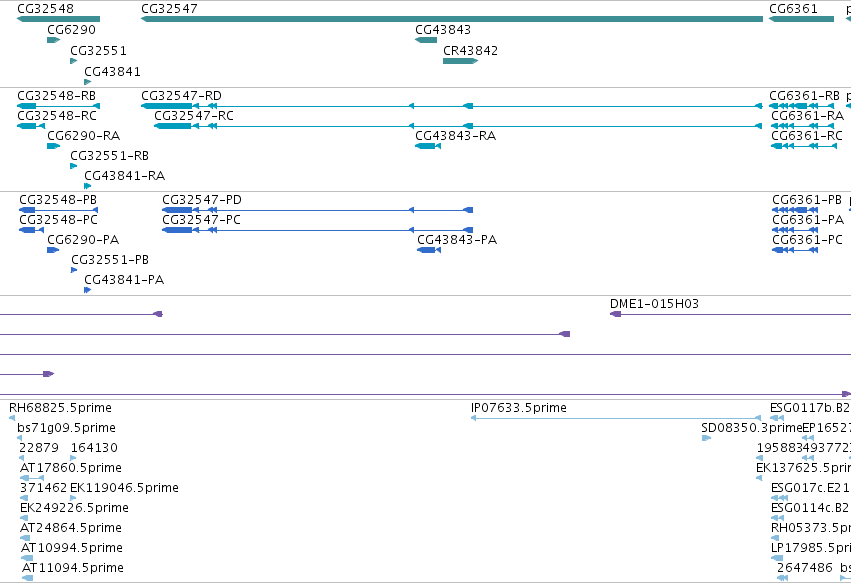Select the CG43843 gene bar
Viewport: 851px width, 583px height.
[426, 40]
